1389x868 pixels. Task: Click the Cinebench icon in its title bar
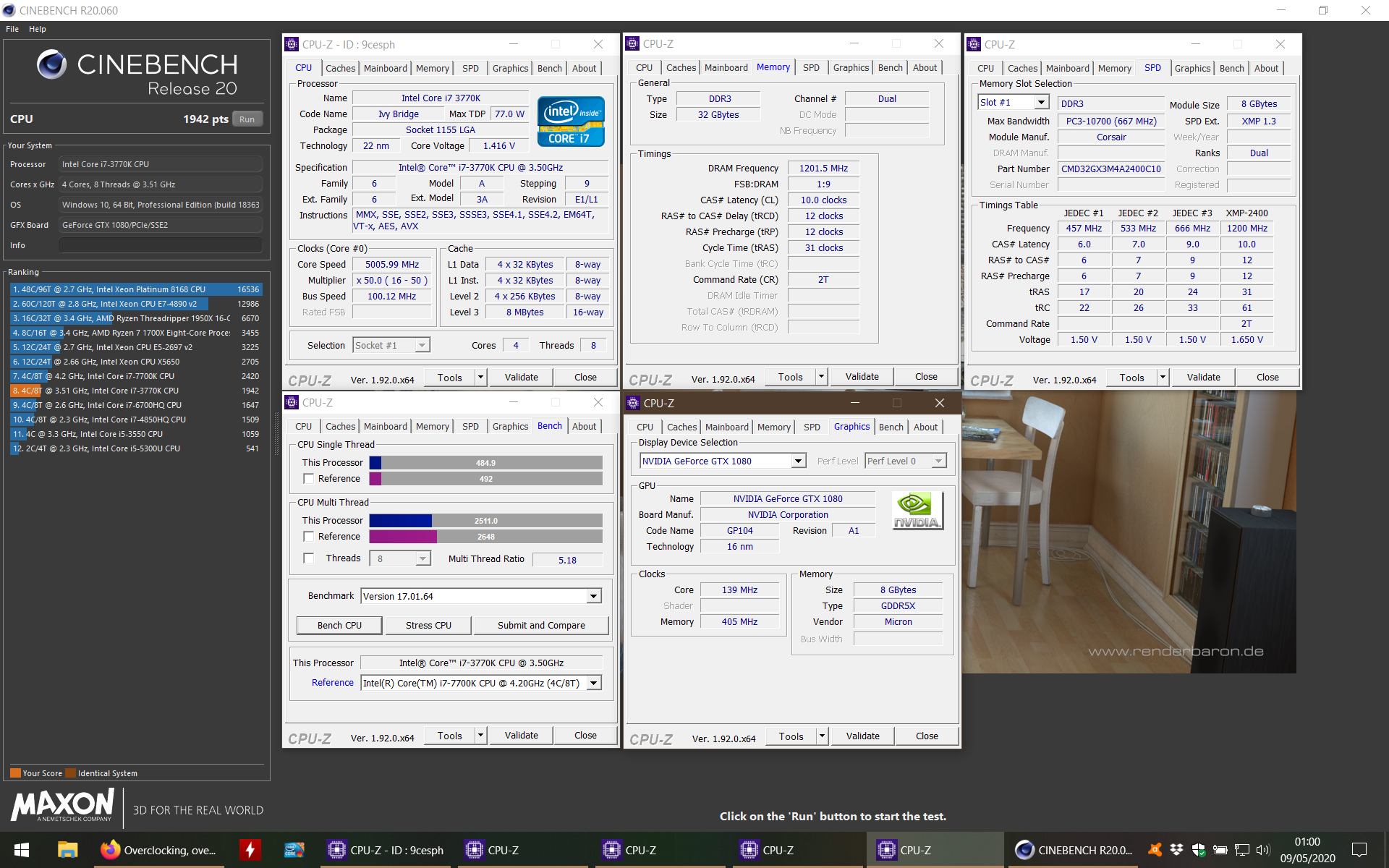tap(9, 10)
